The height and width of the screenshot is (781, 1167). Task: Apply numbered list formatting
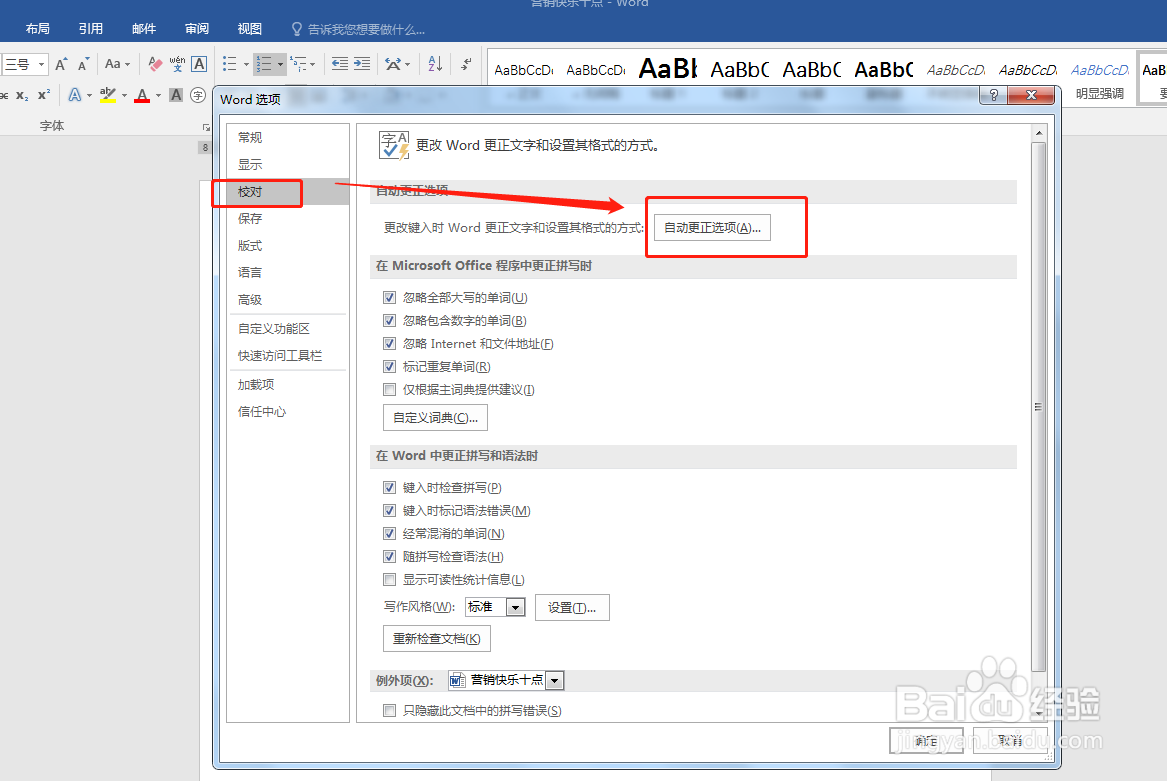tap(263, 64)
